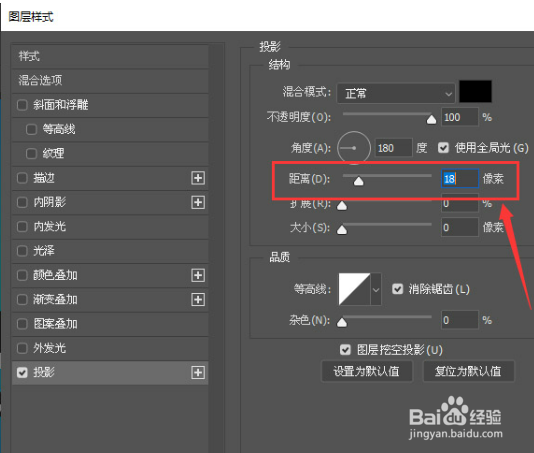The height and width of the screenshot is (453, 534).
Task: Click the 大小 slider handle
Action: tap(342, 230)
